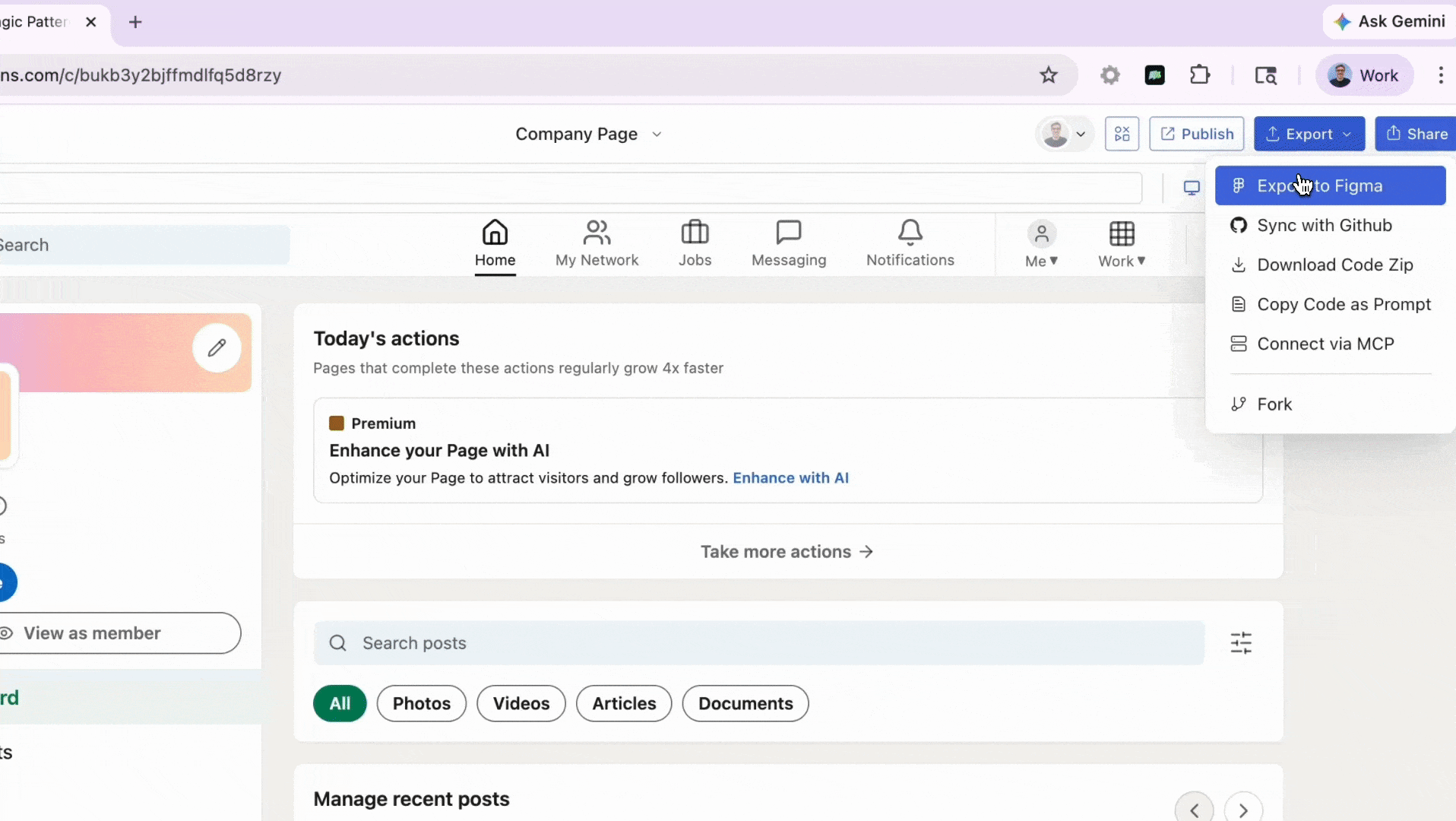Select Sync with Github menu item

point(1324,226)
